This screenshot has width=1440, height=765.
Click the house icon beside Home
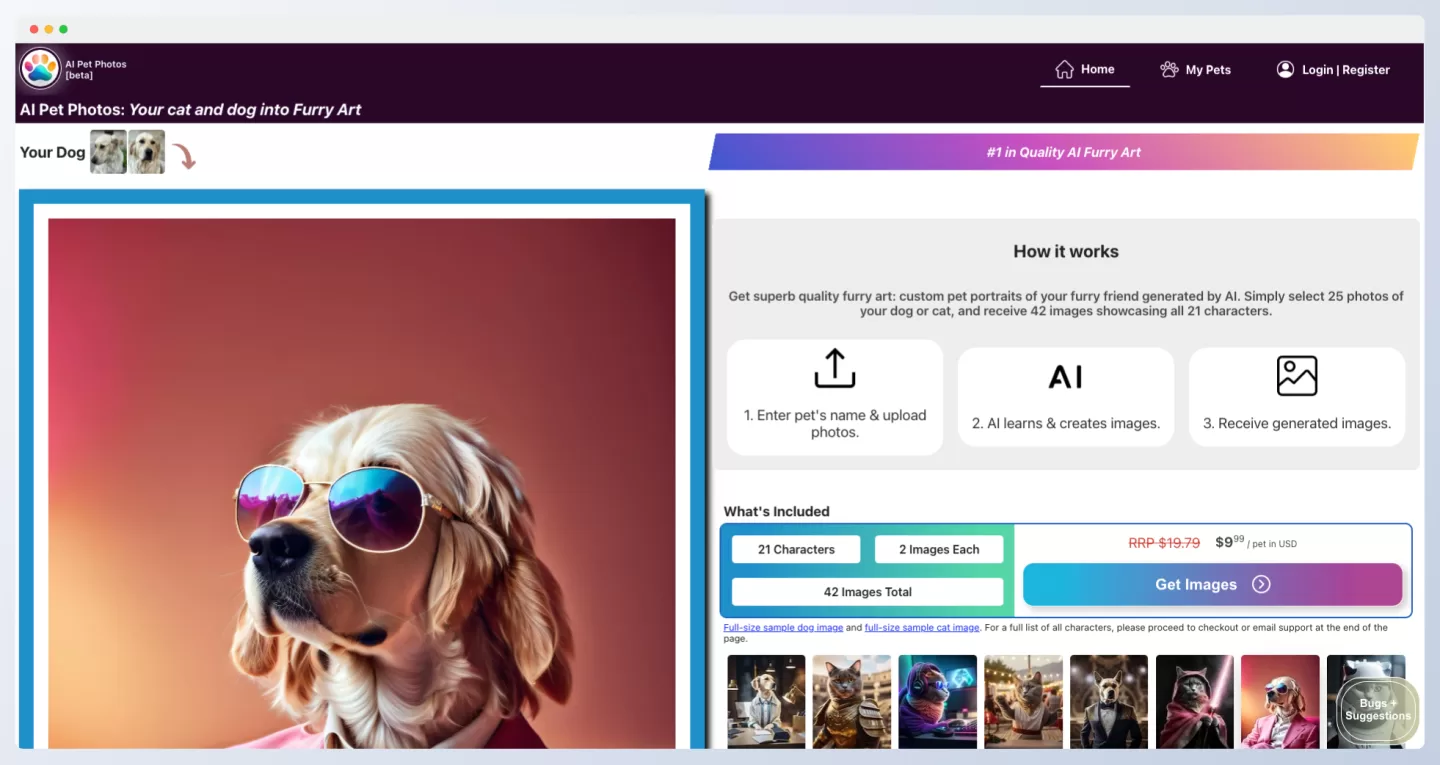coord(1064,69)
